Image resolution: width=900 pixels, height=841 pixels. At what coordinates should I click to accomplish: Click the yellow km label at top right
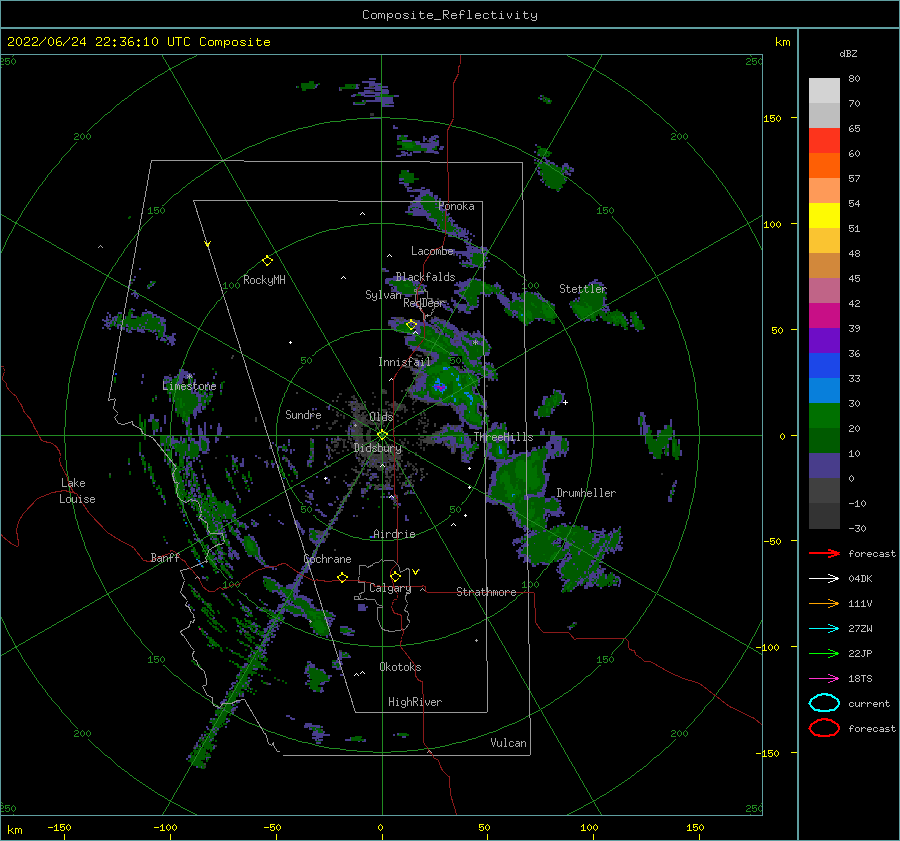coord(782,42)
